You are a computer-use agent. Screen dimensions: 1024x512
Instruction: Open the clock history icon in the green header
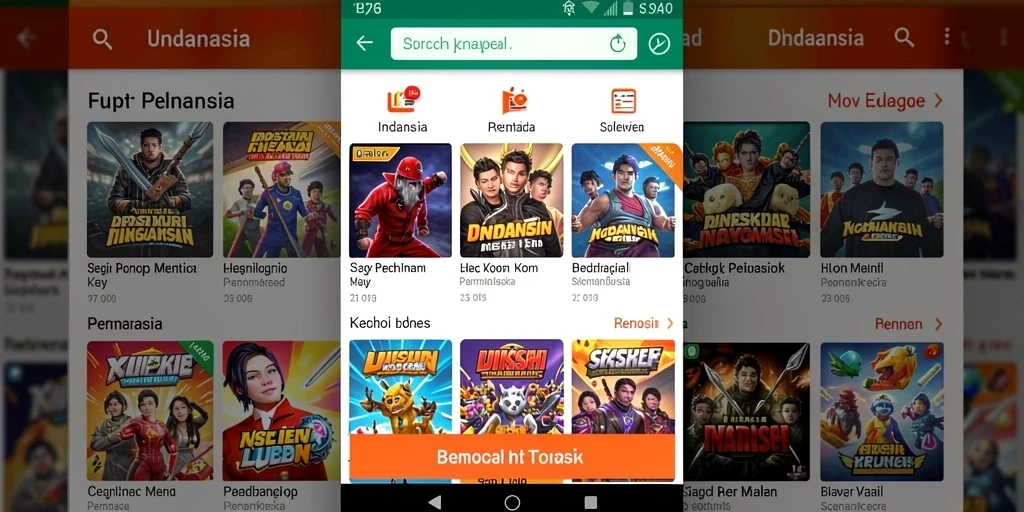click(659, 44)
